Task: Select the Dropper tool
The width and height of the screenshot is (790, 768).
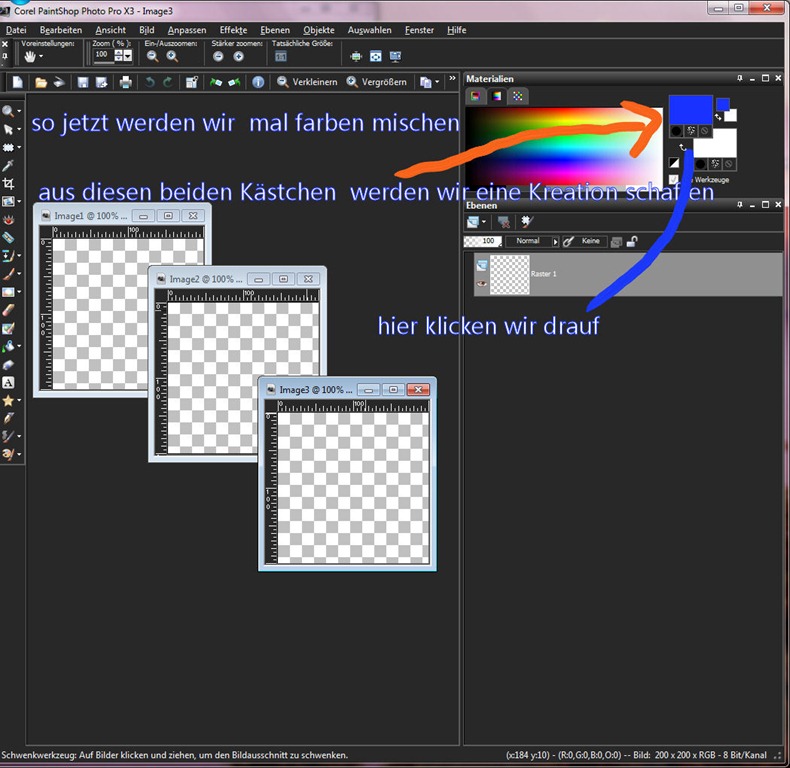Action: [x=8, y=166]
